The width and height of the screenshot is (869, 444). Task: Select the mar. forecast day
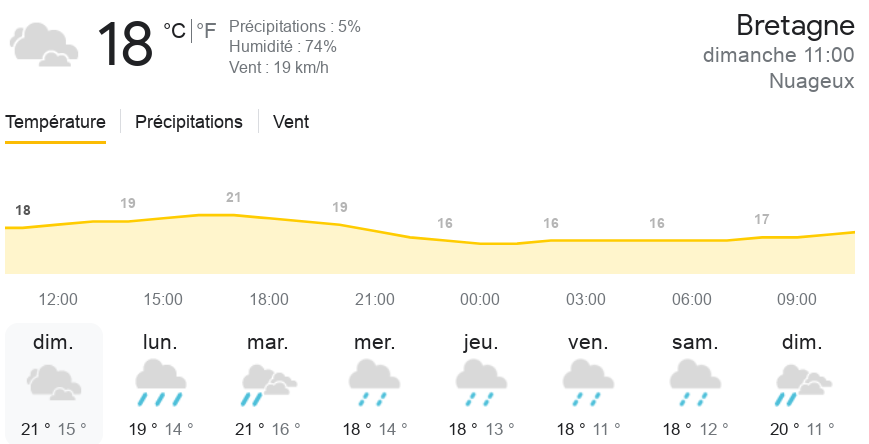pos(267,343)
